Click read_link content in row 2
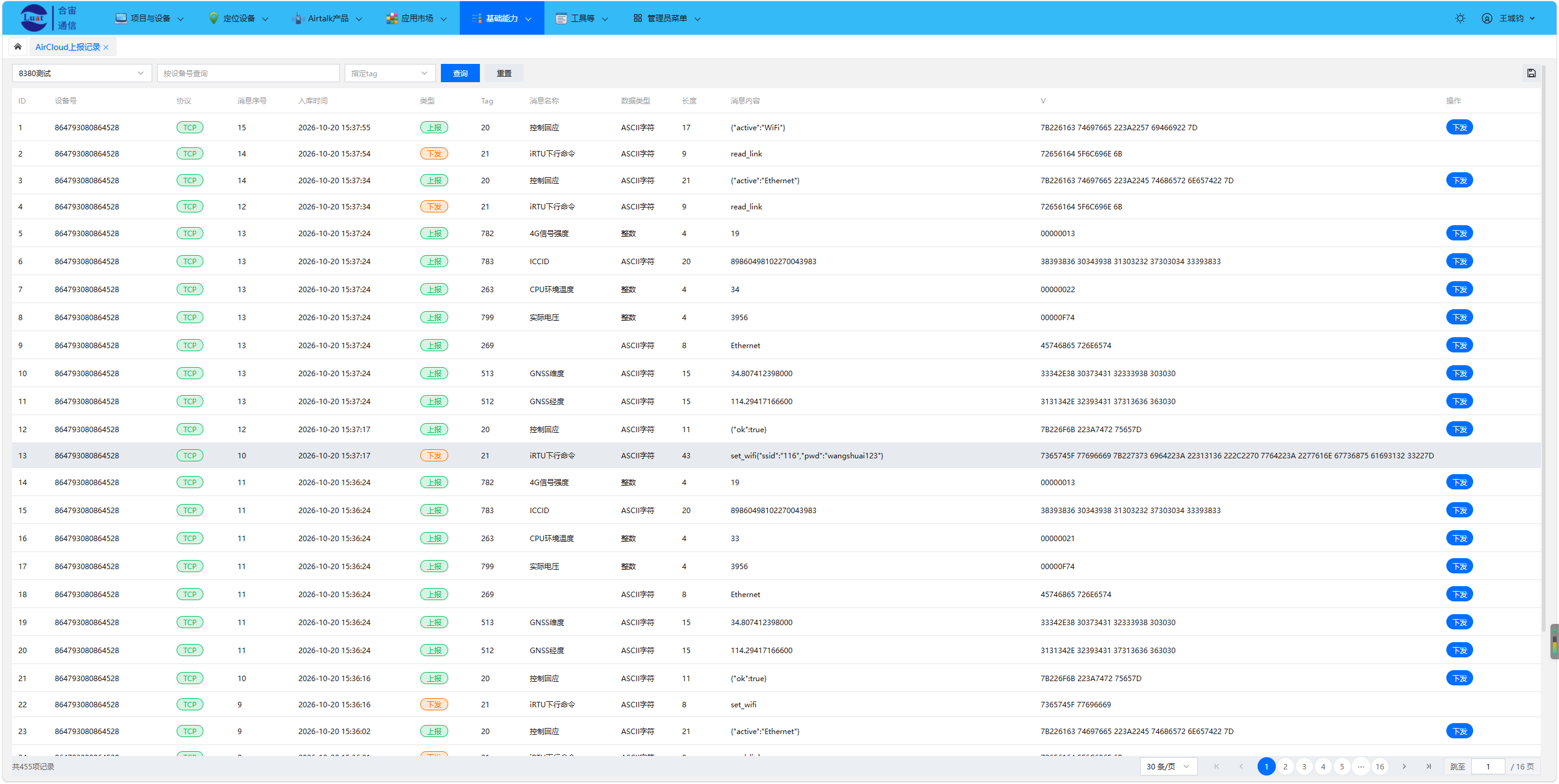The height and width of the screenshot is (784, 1559). point(746,153)
